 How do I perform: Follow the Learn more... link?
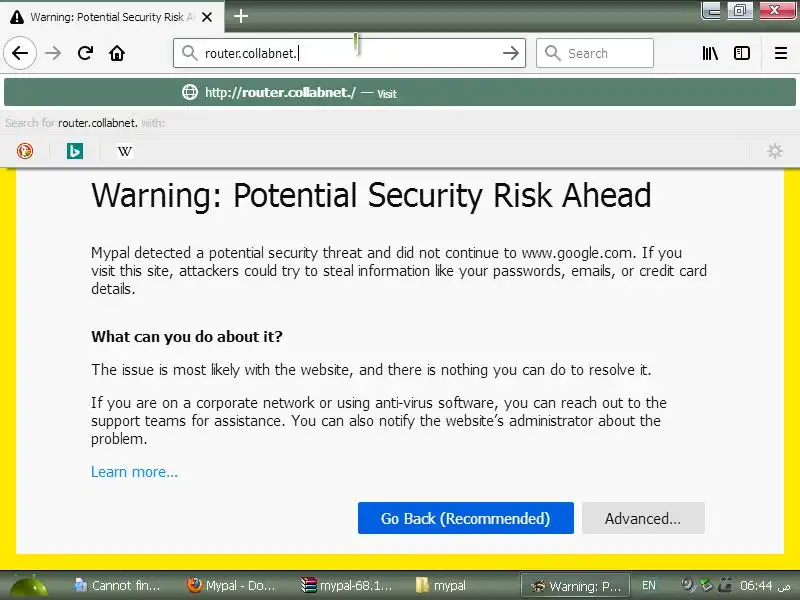coord(134,472)
